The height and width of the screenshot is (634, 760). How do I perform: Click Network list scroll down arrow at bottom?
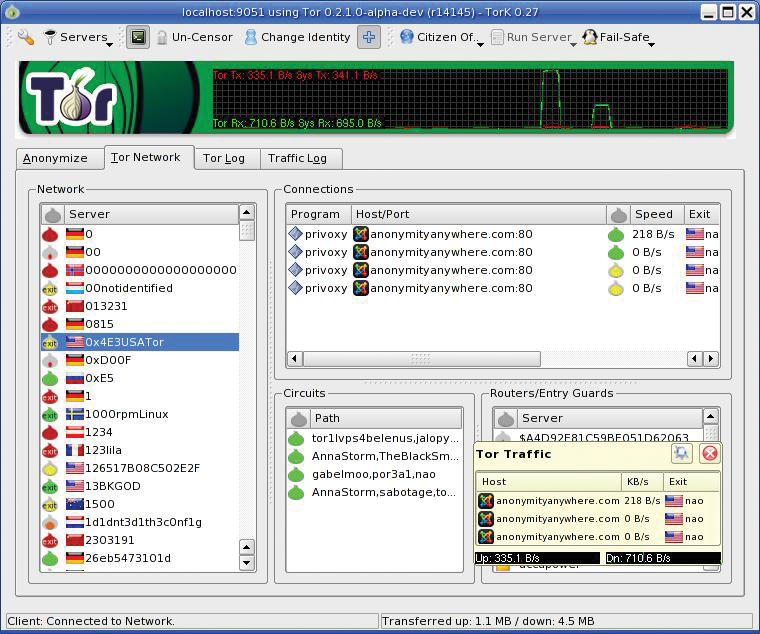pos(247,563)
